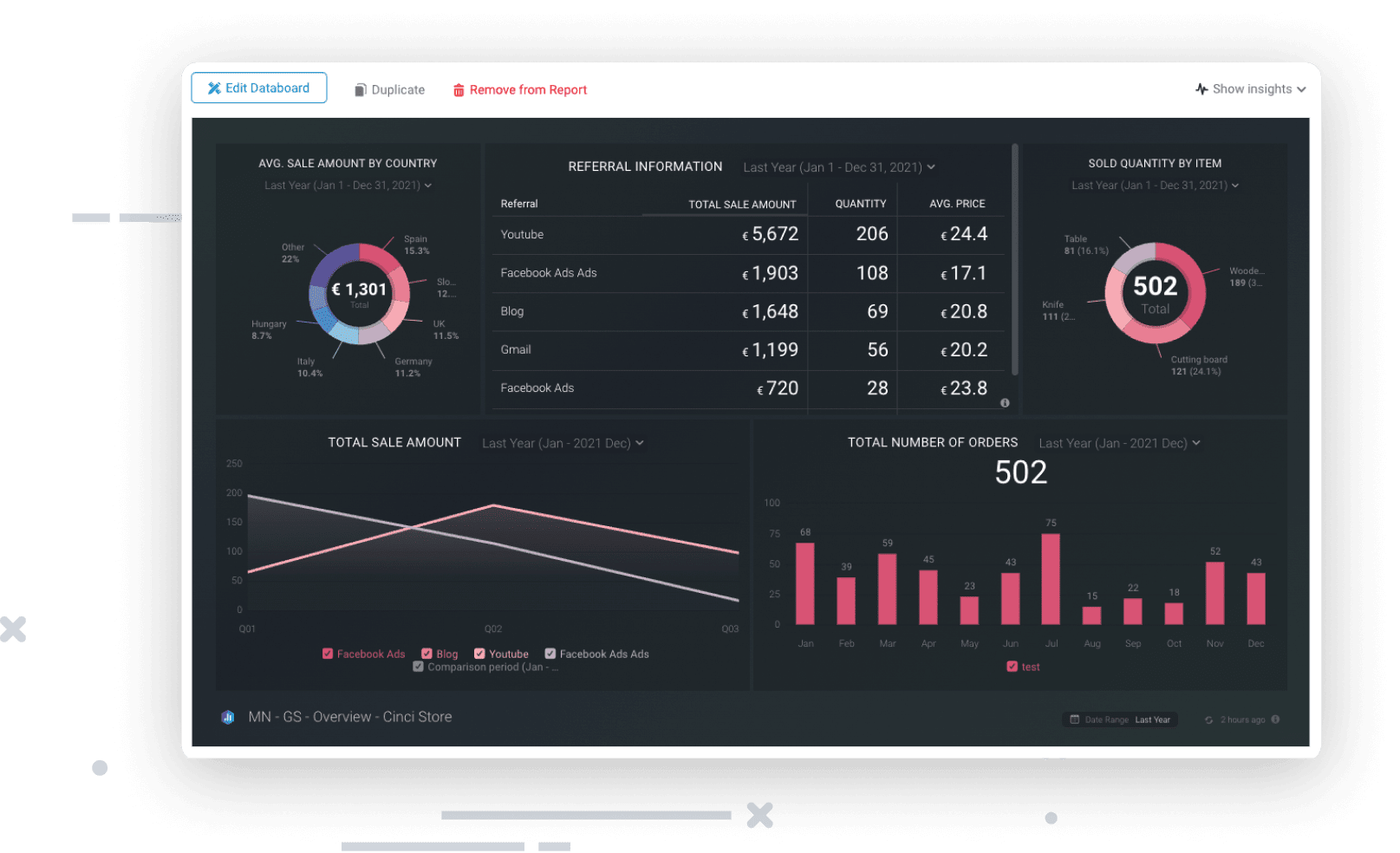The height and width of the screenshot is (853, 1400).
Task: Click the Duplicate copy icon
Action: coord(359,89)
